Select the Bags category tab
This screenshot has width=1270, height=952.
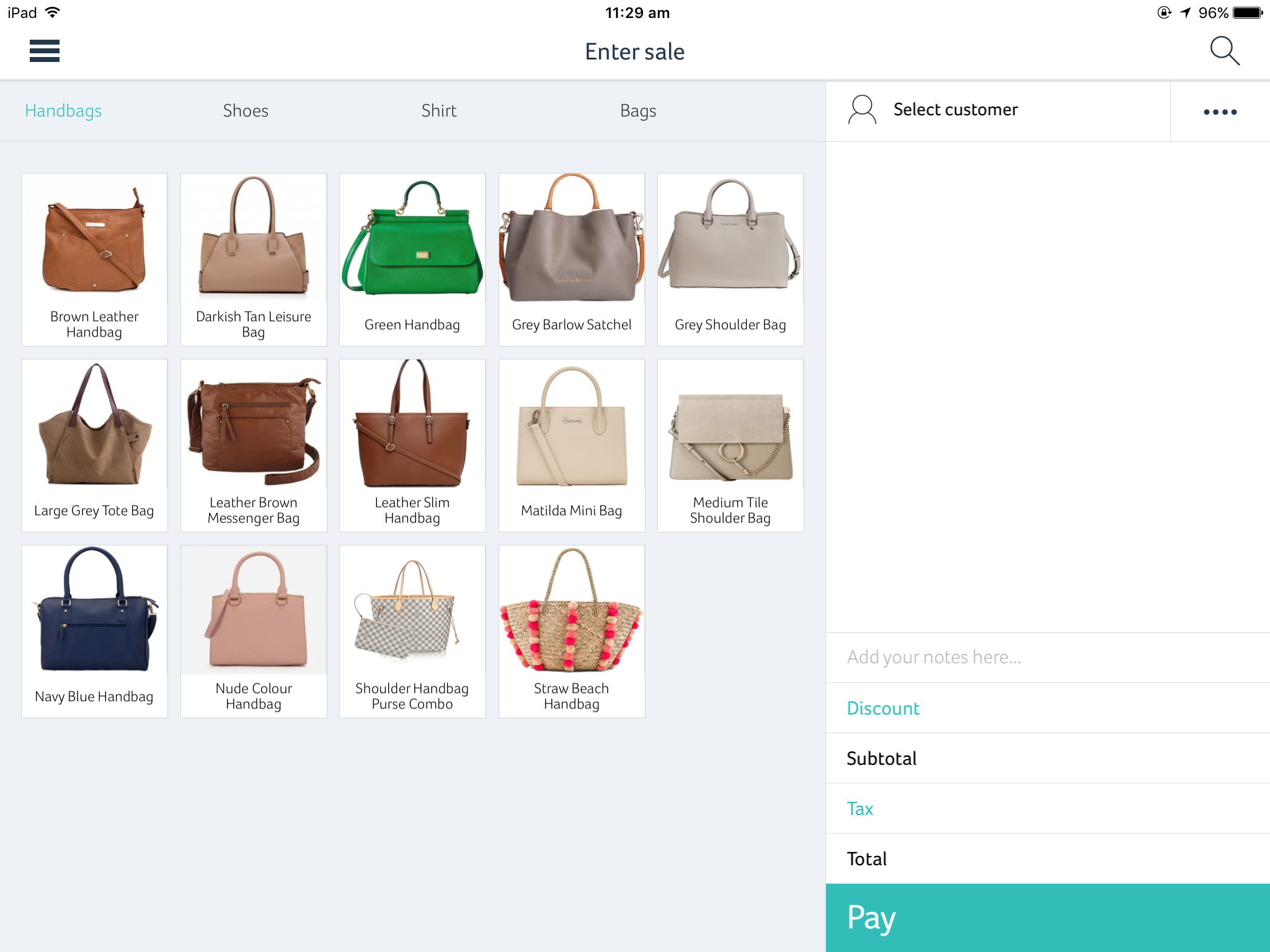pos(637,111)
